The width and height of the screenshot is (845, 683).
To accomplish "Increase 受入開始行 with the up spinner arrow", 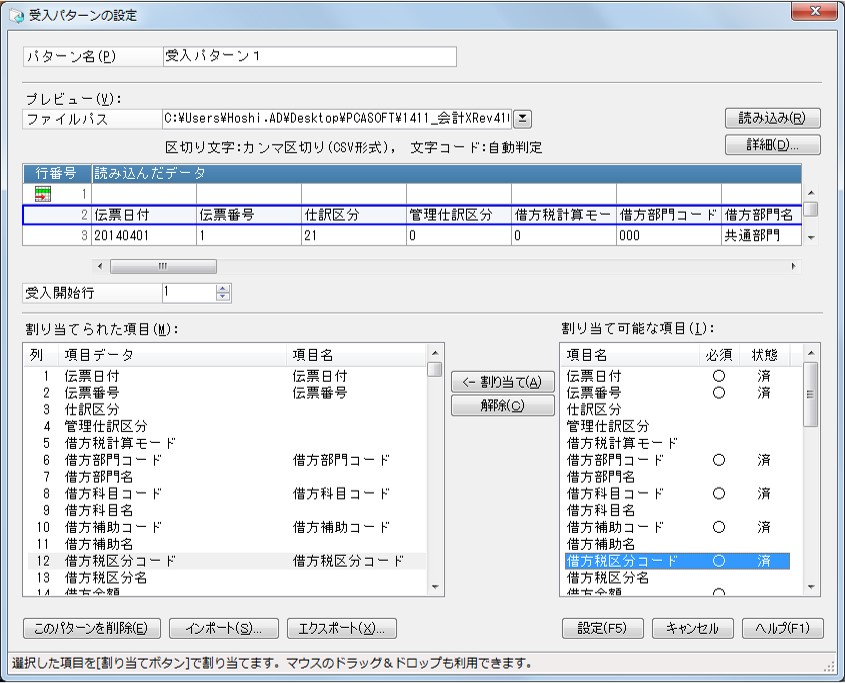I will (x=223, y=288).
